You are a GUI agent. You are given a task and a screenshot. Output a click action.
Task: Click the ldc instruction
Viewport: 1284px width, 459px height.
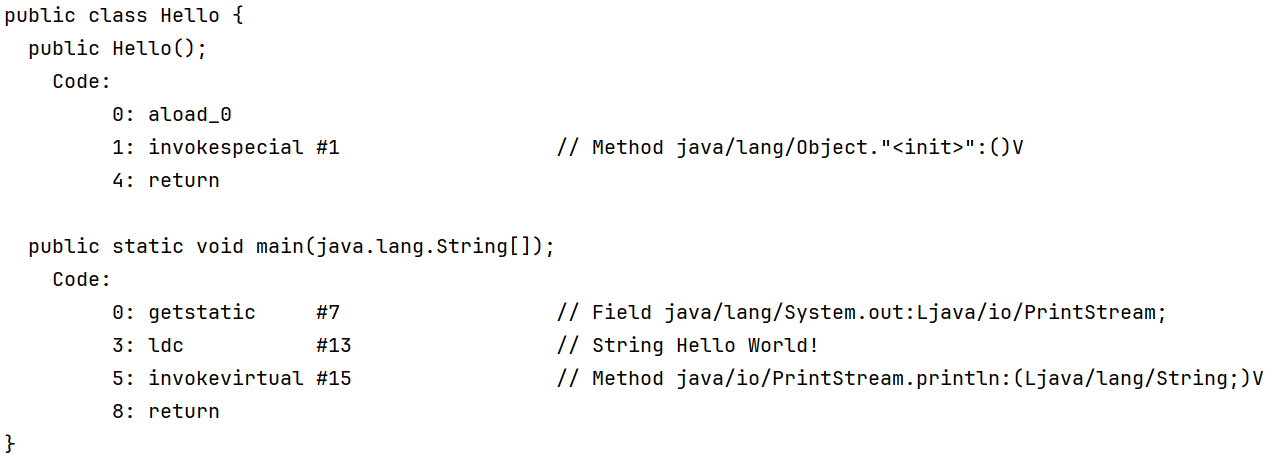(x=166, y=345)
